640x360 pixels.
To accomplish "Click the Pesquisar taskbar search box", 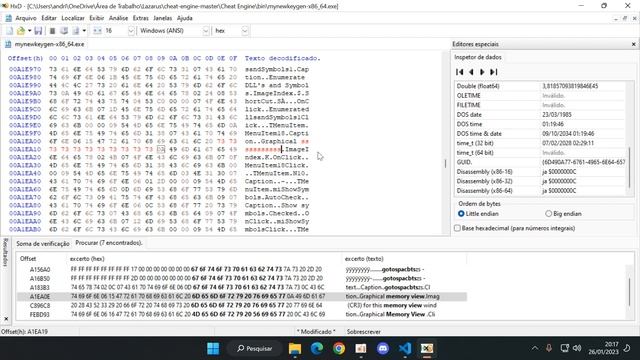I will [255, 349].
